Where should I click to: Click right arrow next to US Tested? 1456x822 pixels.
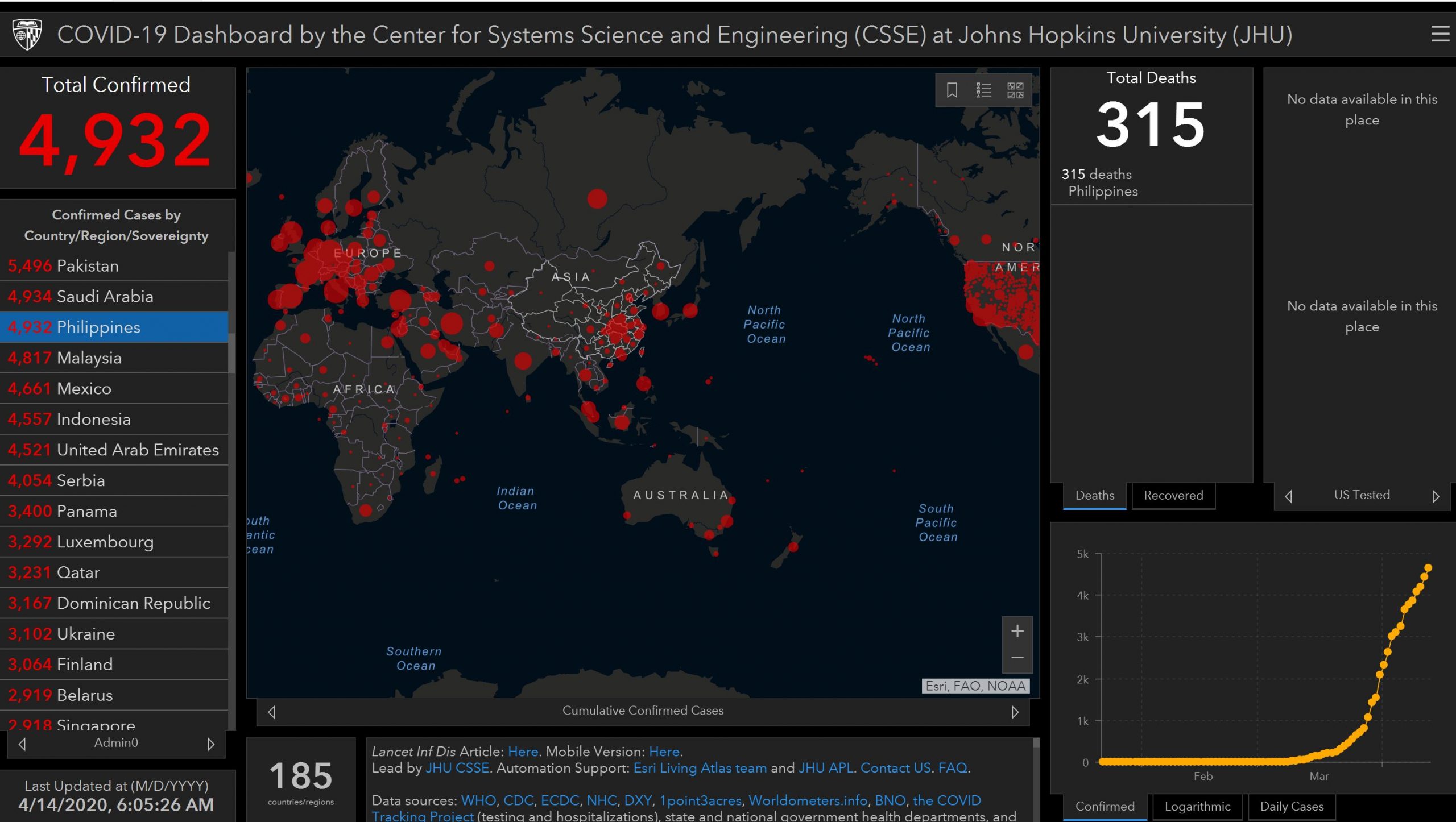pos(1436,496)
